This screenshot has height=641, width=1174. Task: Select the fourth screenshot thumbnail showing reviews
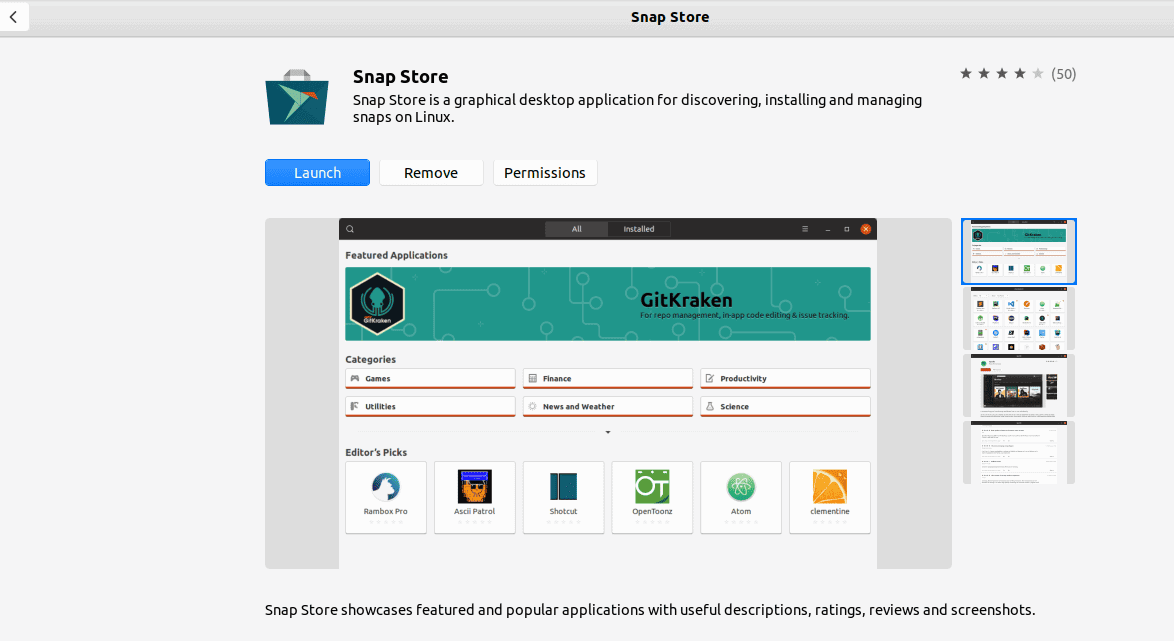coord(1019,452)
